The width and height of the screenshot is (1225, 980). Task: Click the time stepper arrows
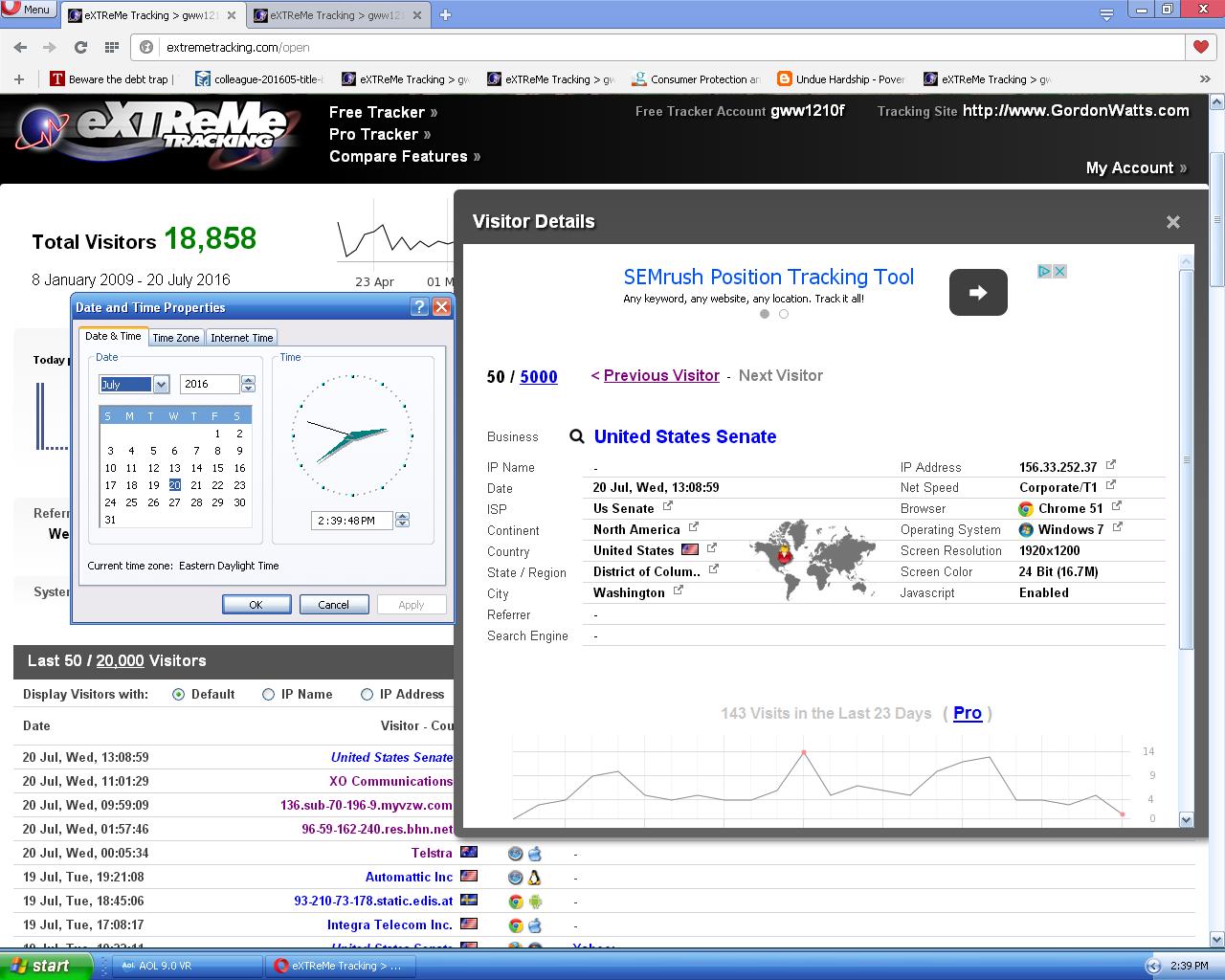tap(403, 520)
